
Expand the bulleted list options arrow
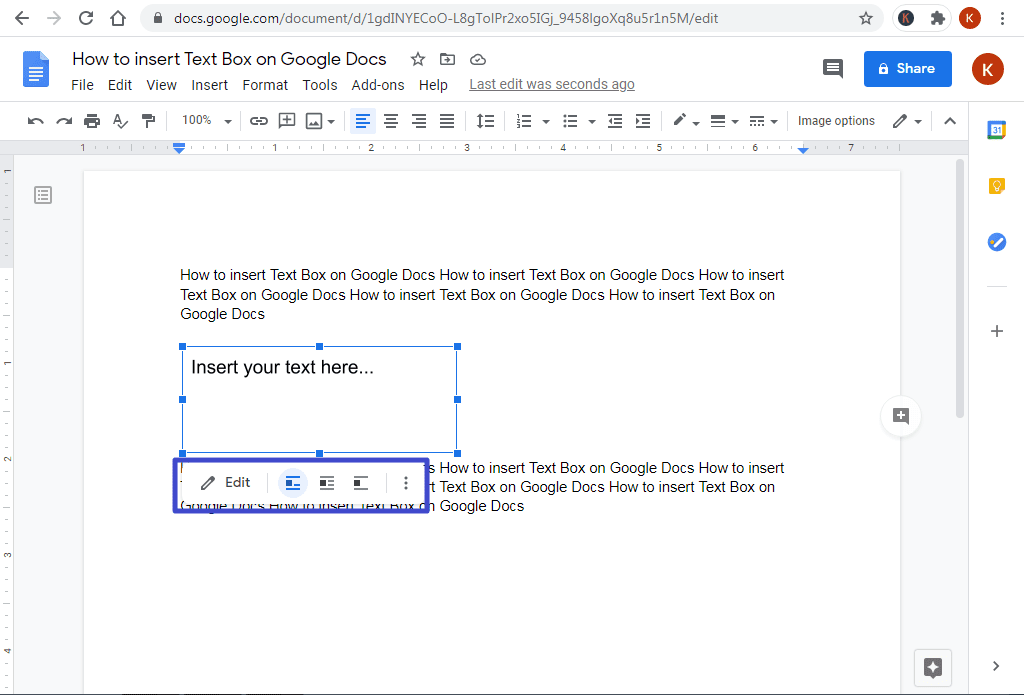tap(590, 120)
